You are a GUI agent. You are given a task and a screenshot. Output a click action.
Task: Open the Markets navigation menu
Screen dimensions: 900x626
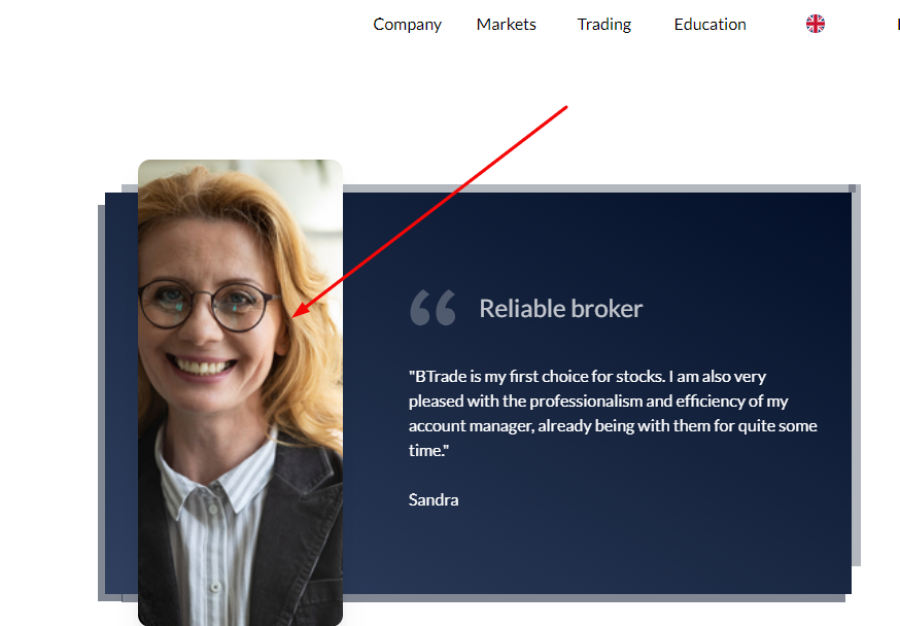coord(506,25)
